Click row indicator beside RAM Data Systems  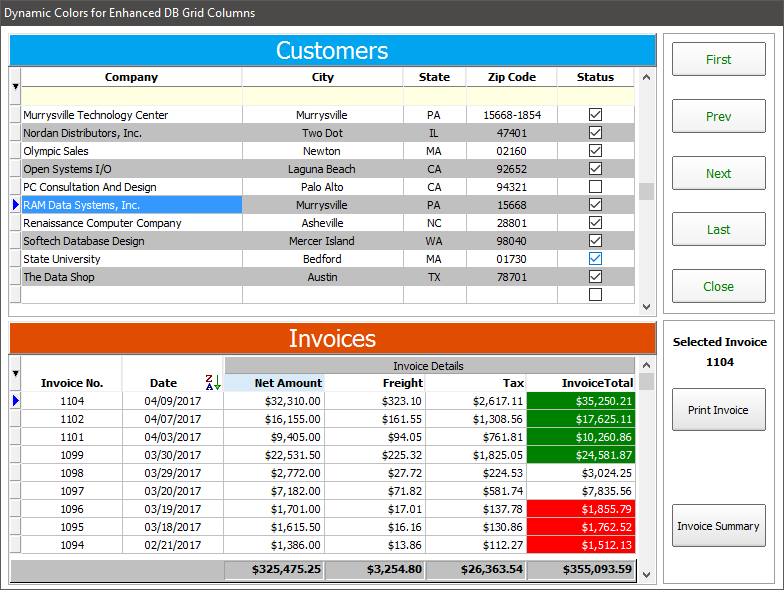15,205
